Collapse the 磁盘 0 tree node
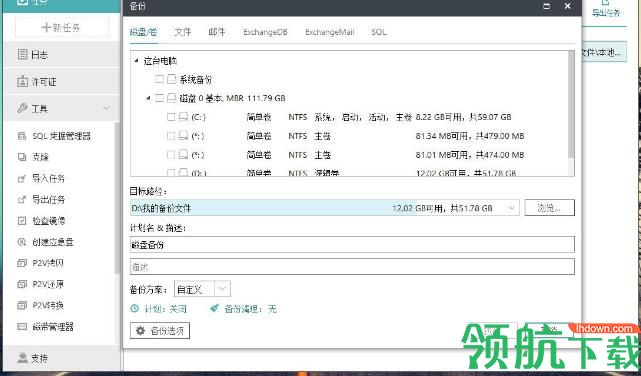The image size is (641, 376). (x=148, y=98)
